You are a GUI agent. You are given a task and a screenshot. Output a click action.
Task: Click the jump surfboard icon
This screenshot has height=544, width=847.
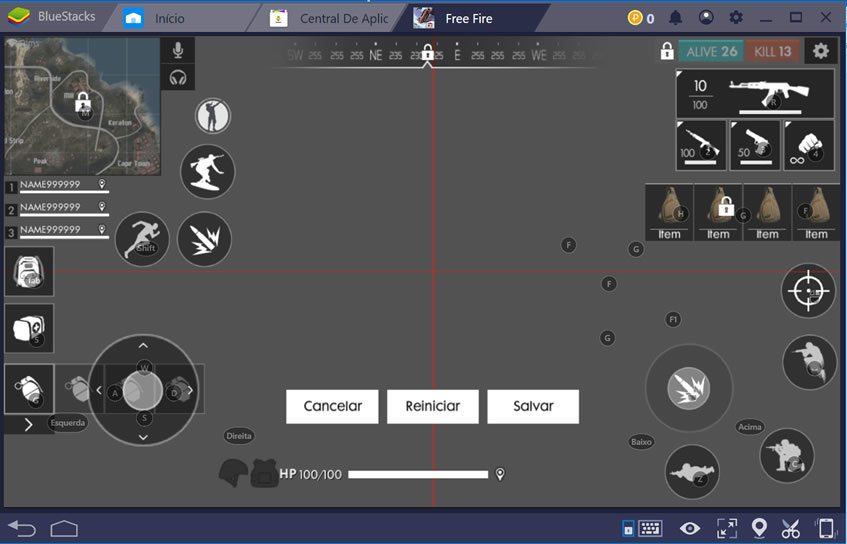(208, 171)
